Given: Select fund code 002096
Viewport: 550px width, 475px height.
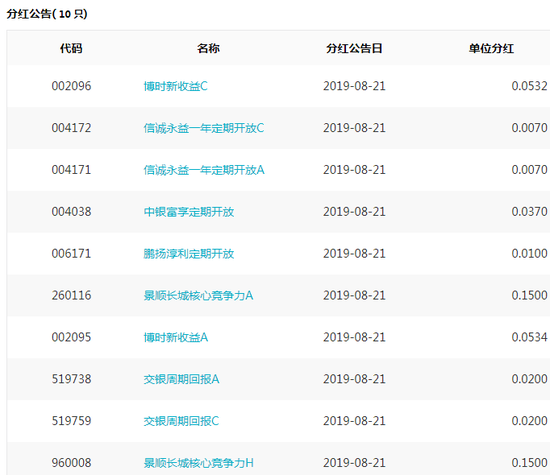Looking at the screenshot, I should click(x=71, y=86).
